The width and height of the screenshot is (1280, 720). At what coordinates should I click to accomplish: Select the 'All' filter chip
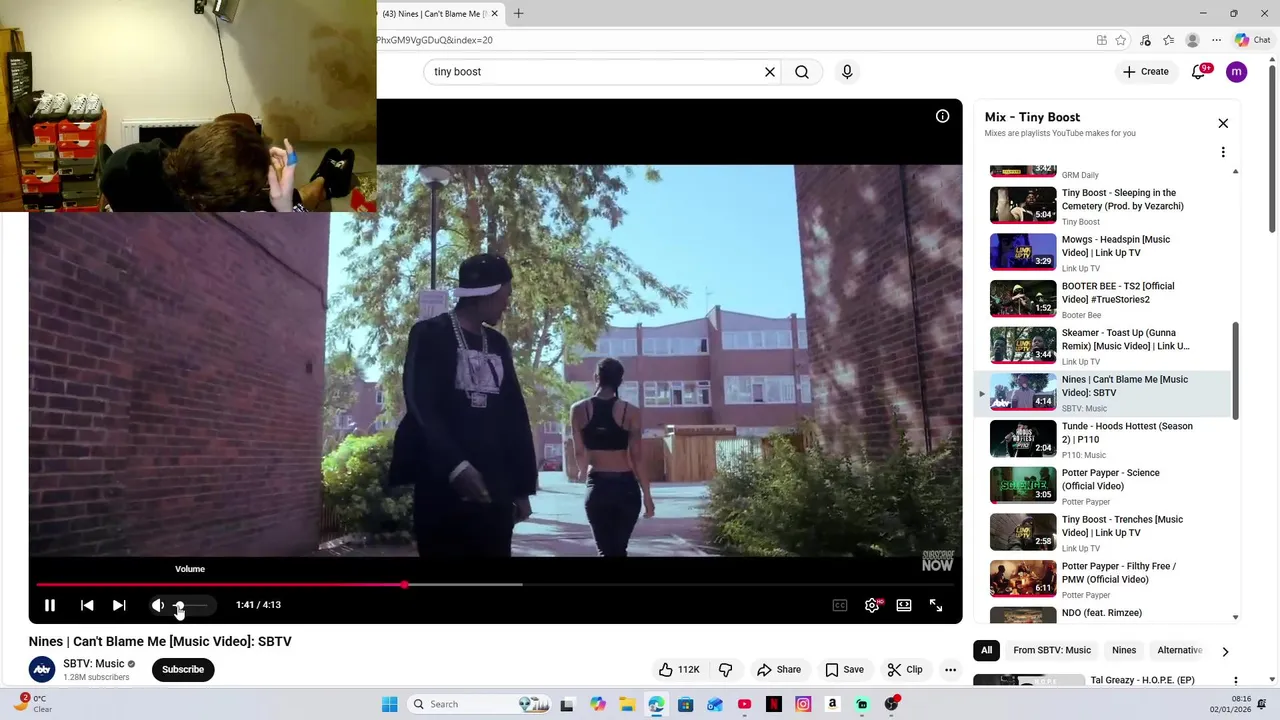point(986,650)
